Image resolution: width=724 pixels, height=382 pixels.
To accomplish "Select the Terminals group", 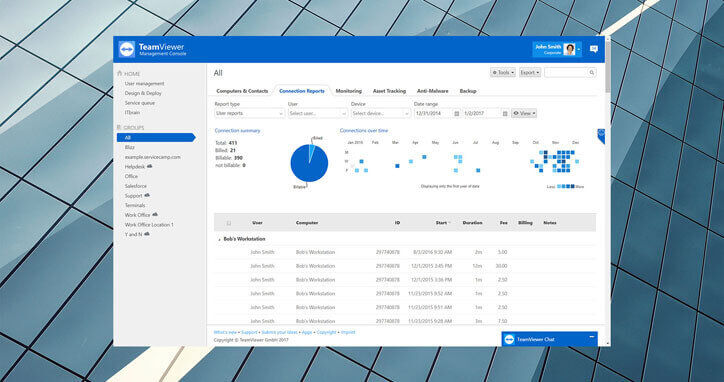I will pos(135,205).
